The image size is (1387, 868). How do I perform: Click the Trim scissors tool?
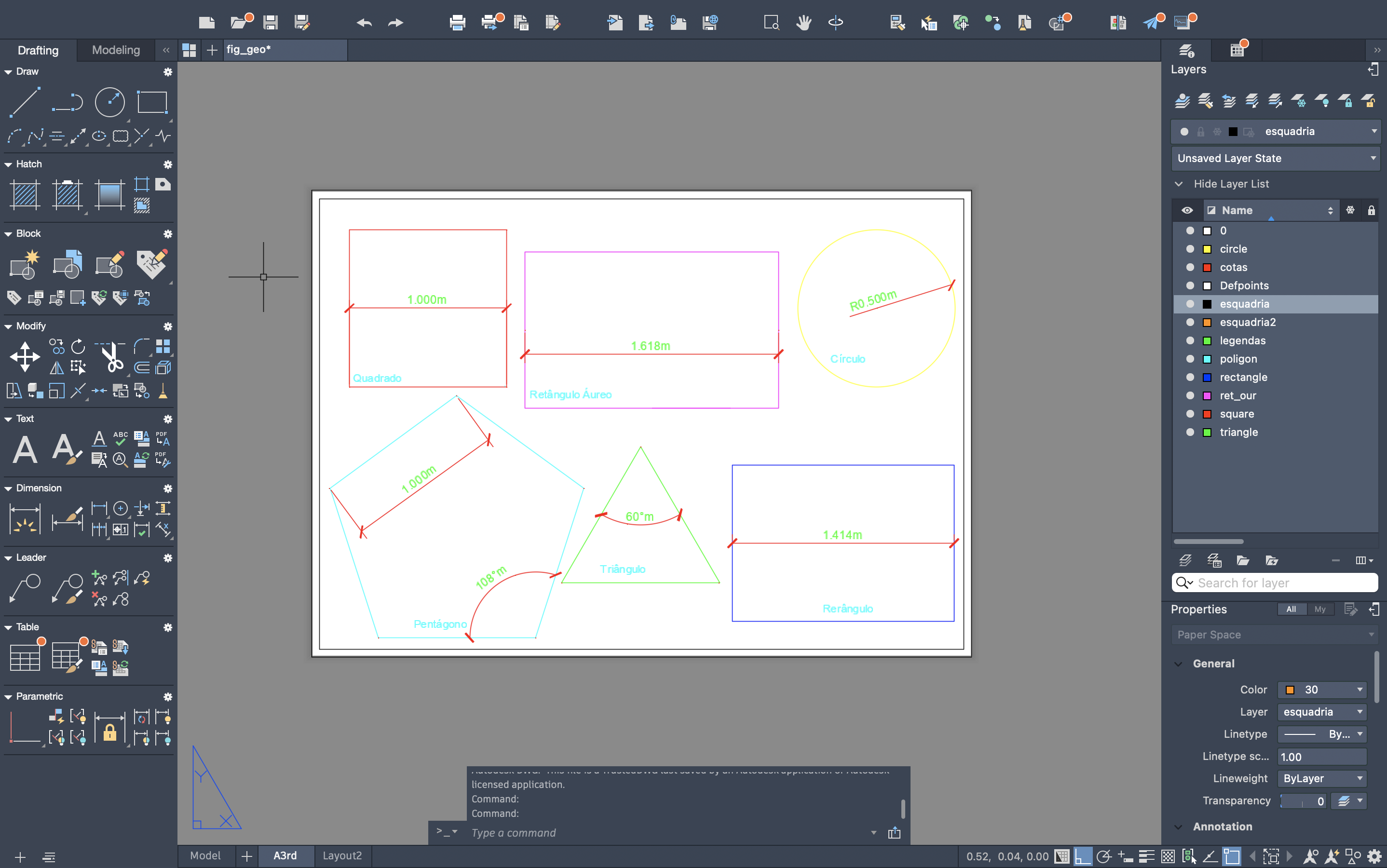click(112, 356)
